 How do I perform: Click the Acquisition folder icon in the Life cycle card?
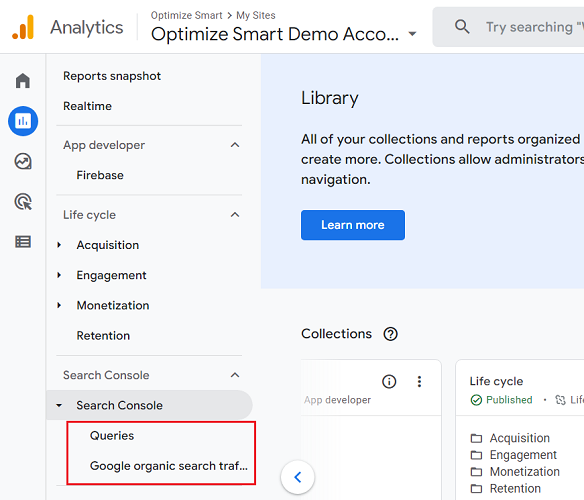coord(476,438)
